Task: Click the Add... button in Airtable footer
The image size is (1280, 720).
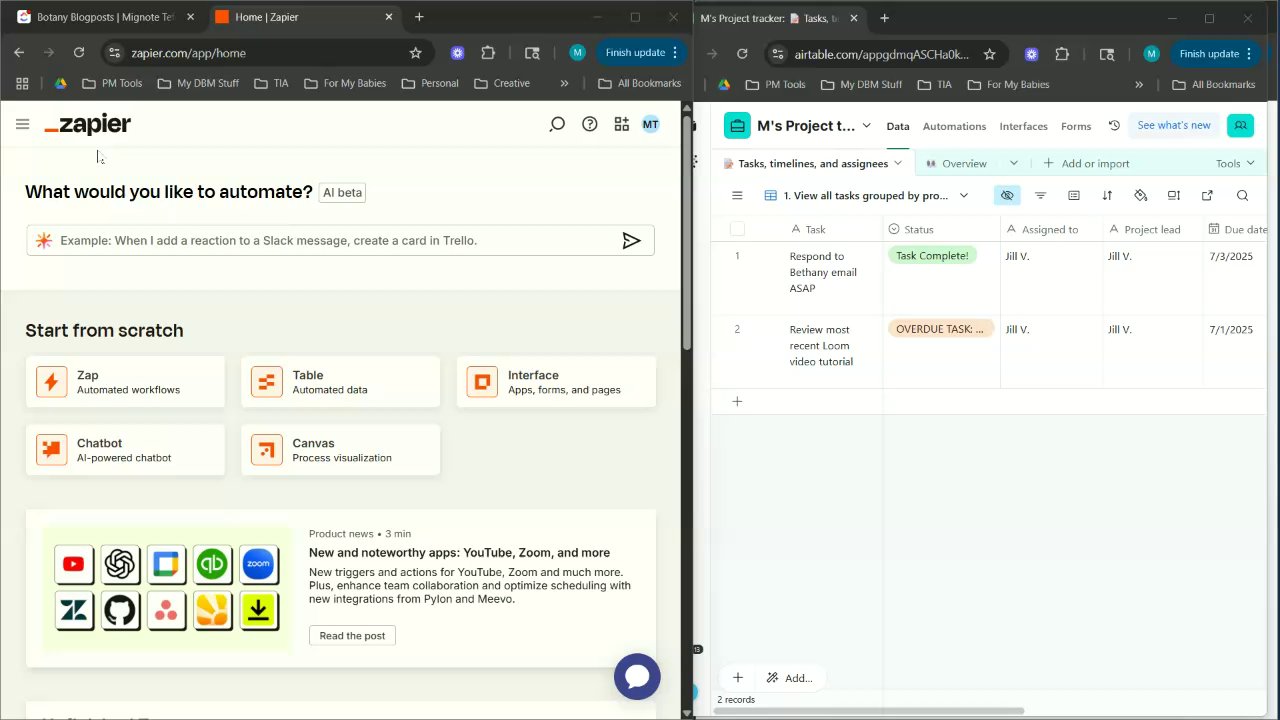Action: (x=789, y=678)
